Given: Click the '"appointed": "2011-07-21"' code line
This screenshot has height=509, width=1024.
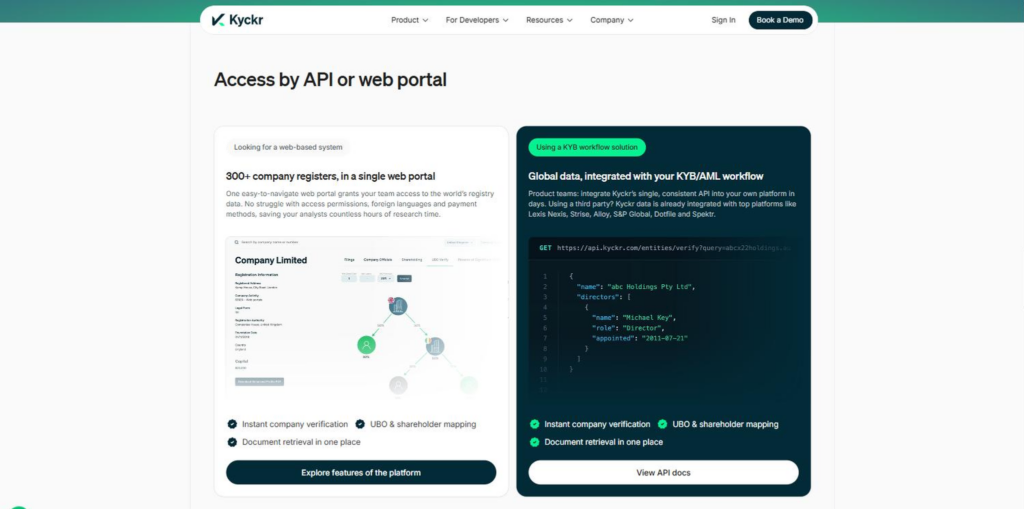Looking at the screenshot, I should pos(640,338).
